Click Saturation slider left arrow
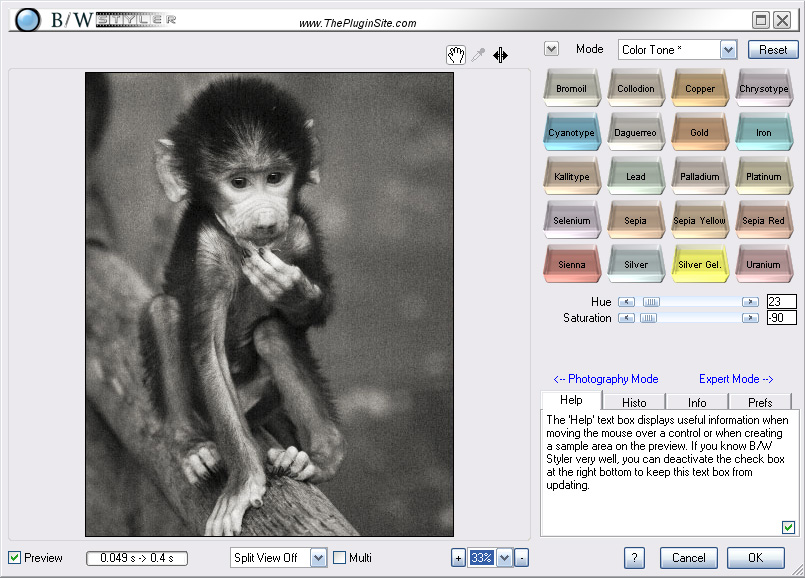 [626, 318]
